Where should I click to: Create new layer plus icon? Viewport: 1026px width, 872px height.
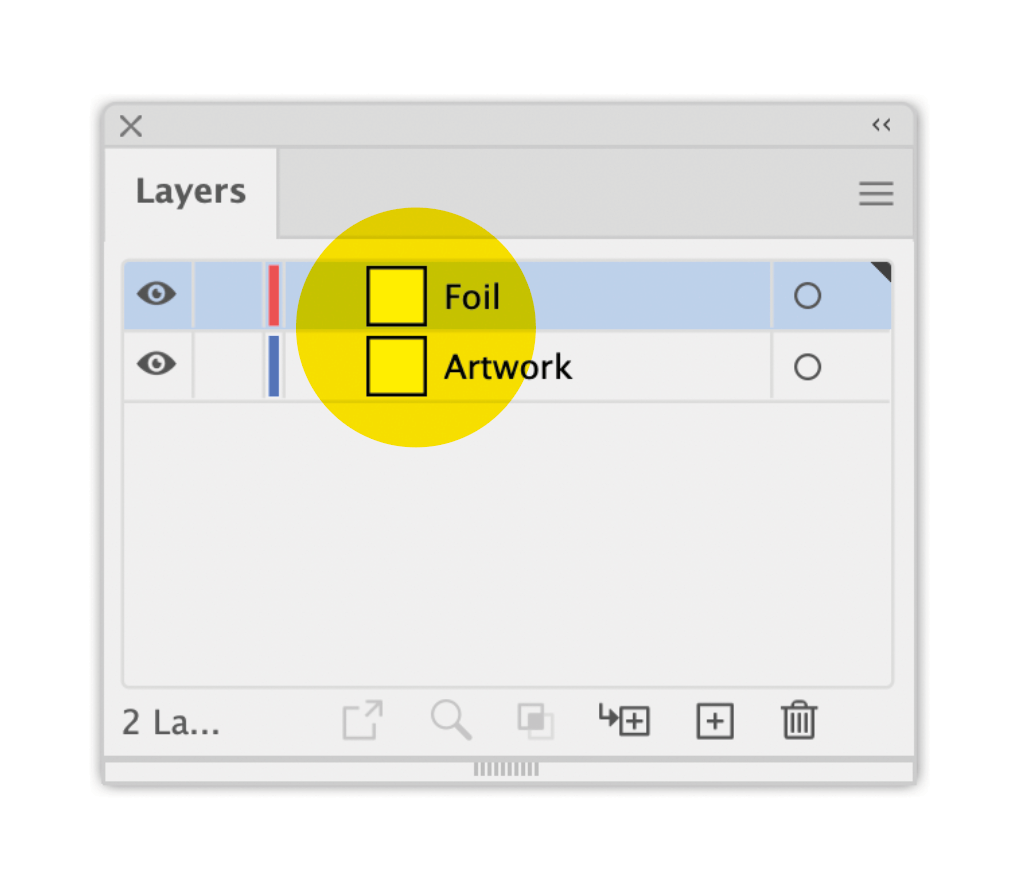715,722
